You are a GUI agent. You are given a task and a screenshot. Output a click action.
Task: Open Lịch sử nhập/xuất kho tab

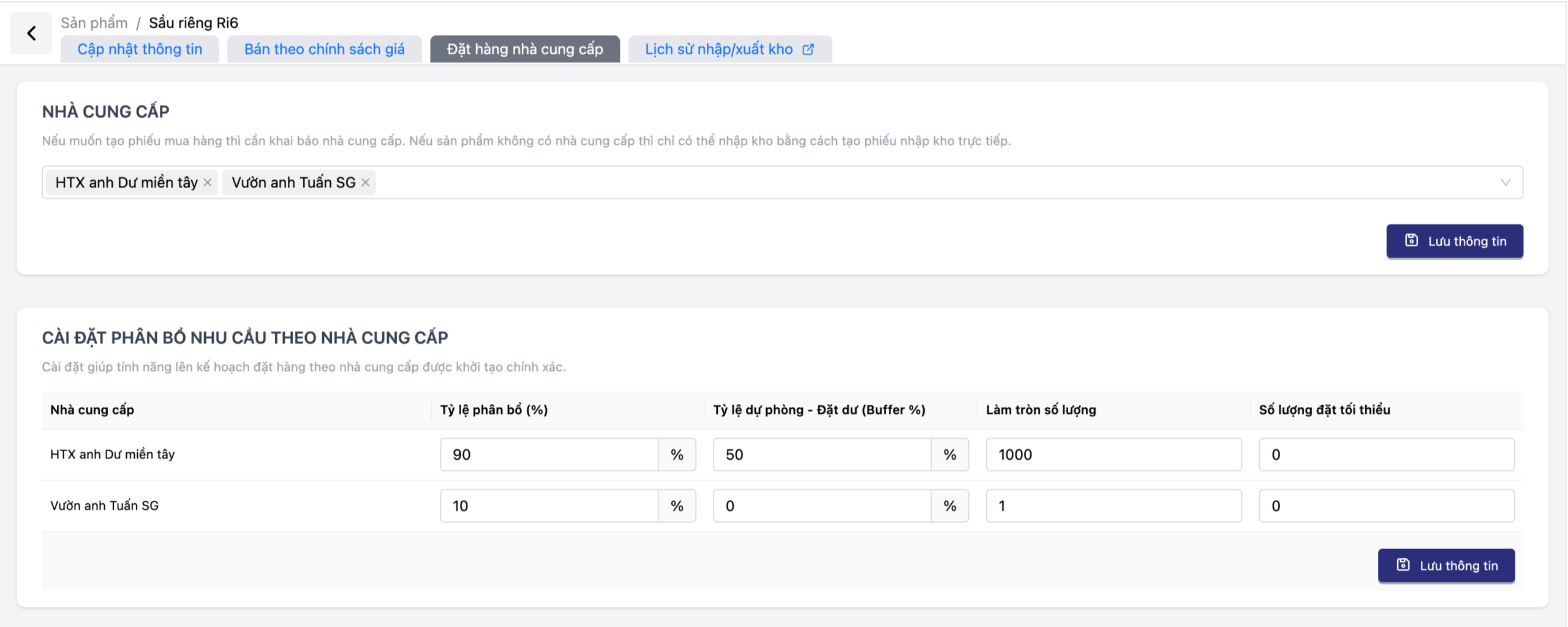(x=718, y=49)
